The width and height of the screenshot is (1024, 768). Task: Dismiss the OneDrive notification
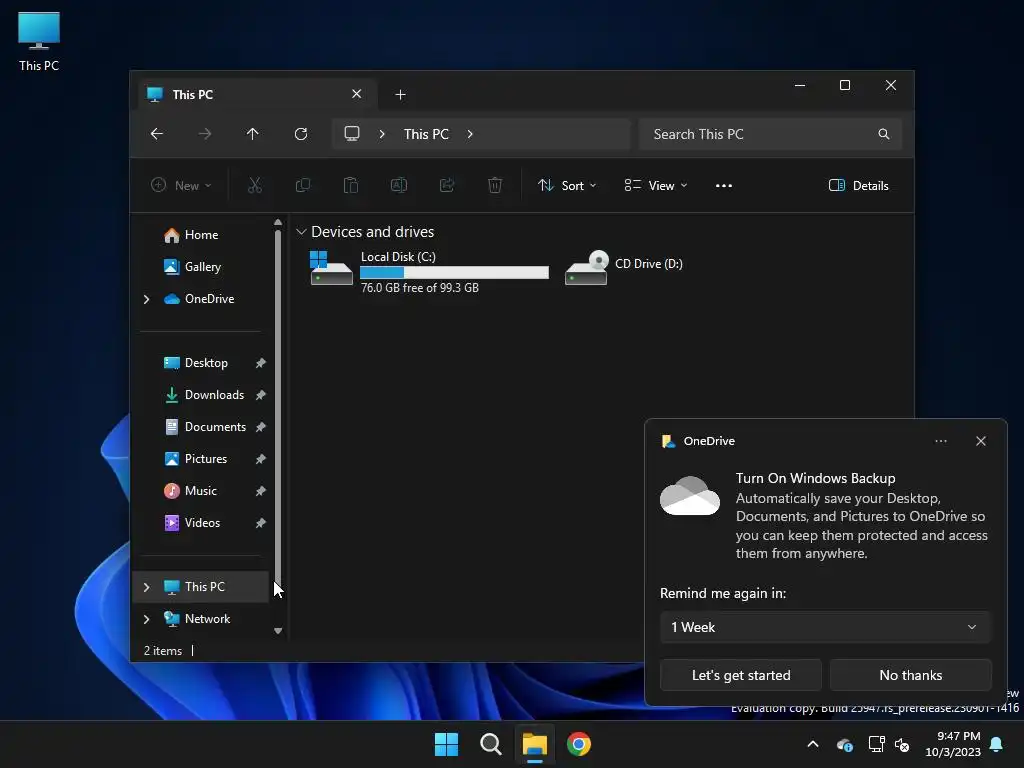[x=981, y=441]
